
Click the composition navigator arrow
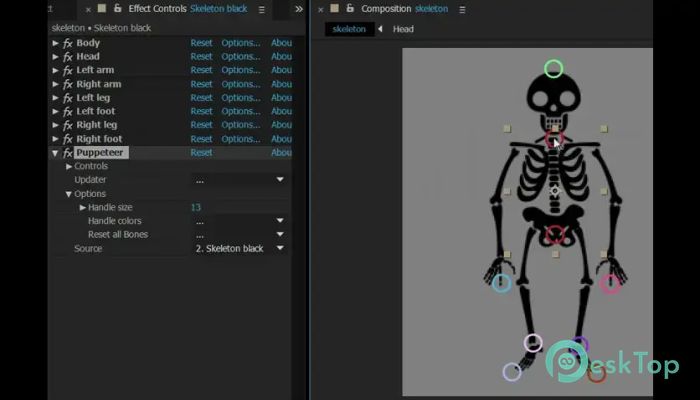(380, 29)
